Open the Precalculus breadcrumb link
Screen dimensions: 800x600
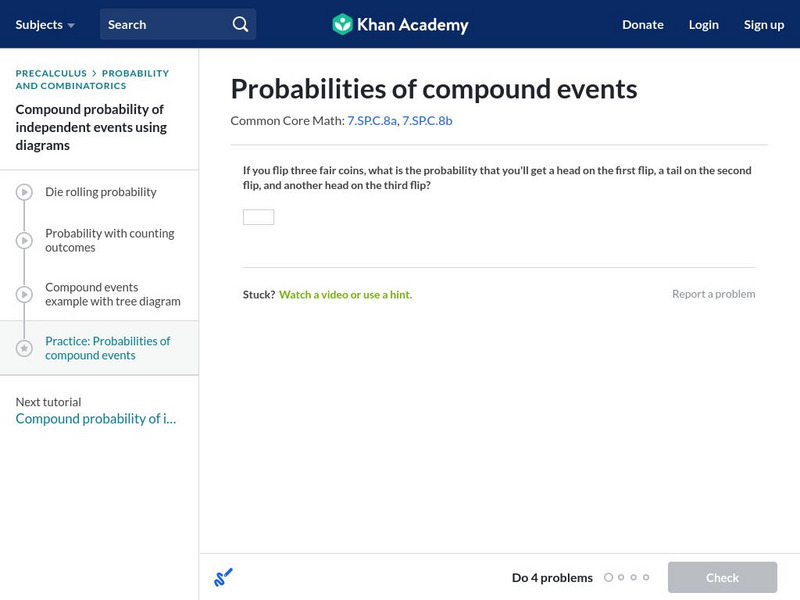(51, 73)
